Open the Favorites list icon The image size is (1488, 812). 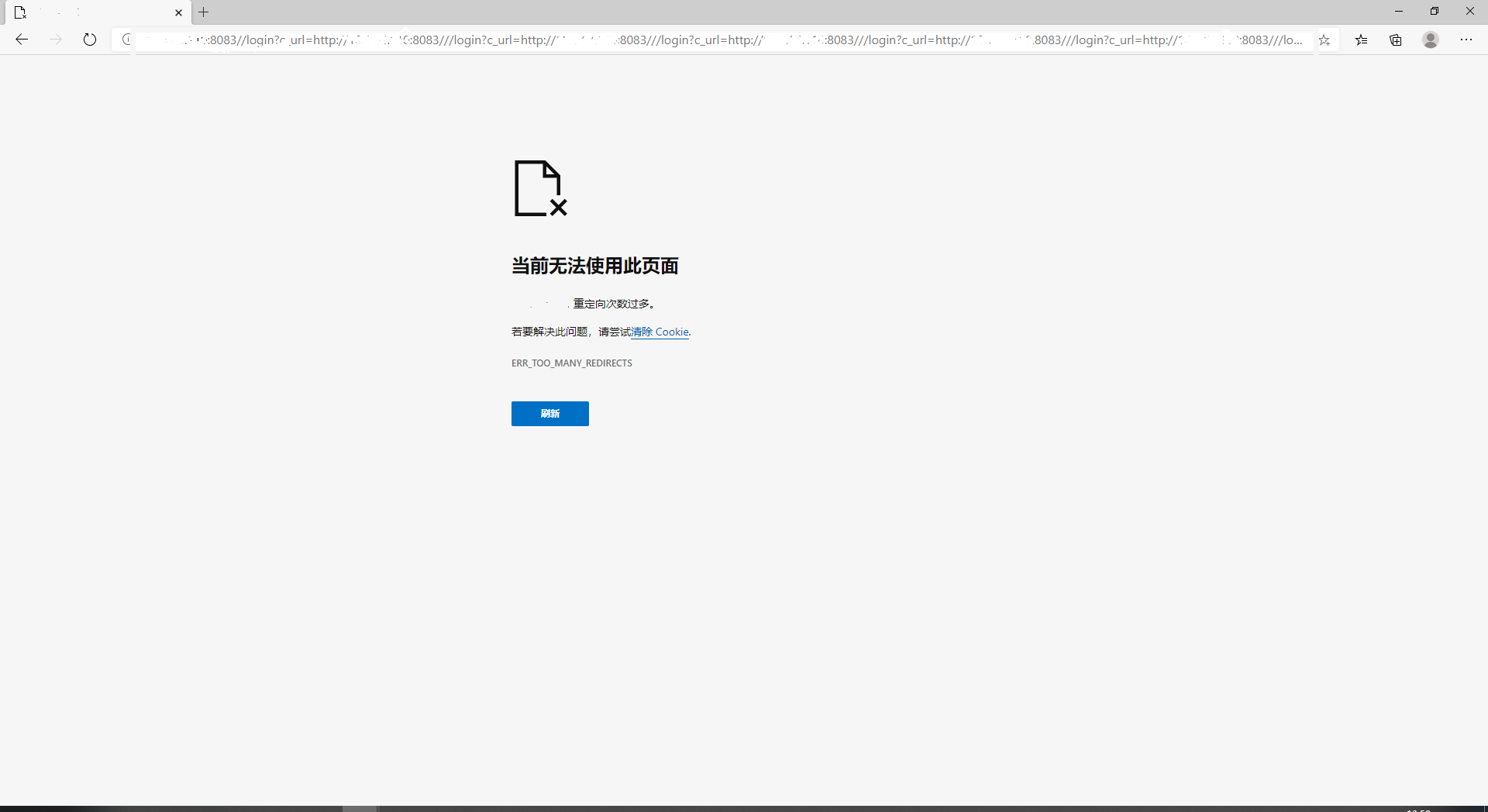point(1362,40)
